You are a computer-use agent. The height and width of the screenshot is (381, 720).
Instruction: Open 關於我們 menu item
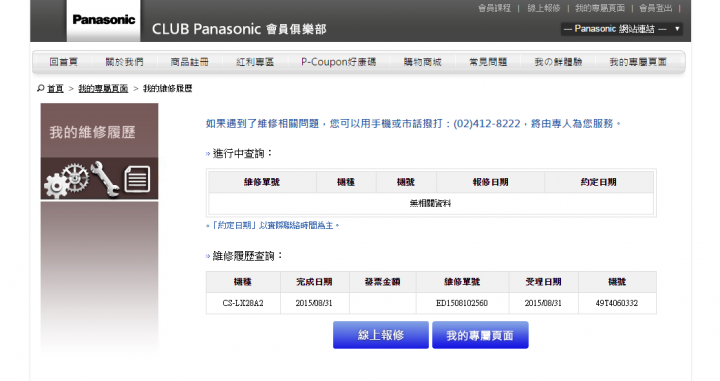tap(124, 62)
